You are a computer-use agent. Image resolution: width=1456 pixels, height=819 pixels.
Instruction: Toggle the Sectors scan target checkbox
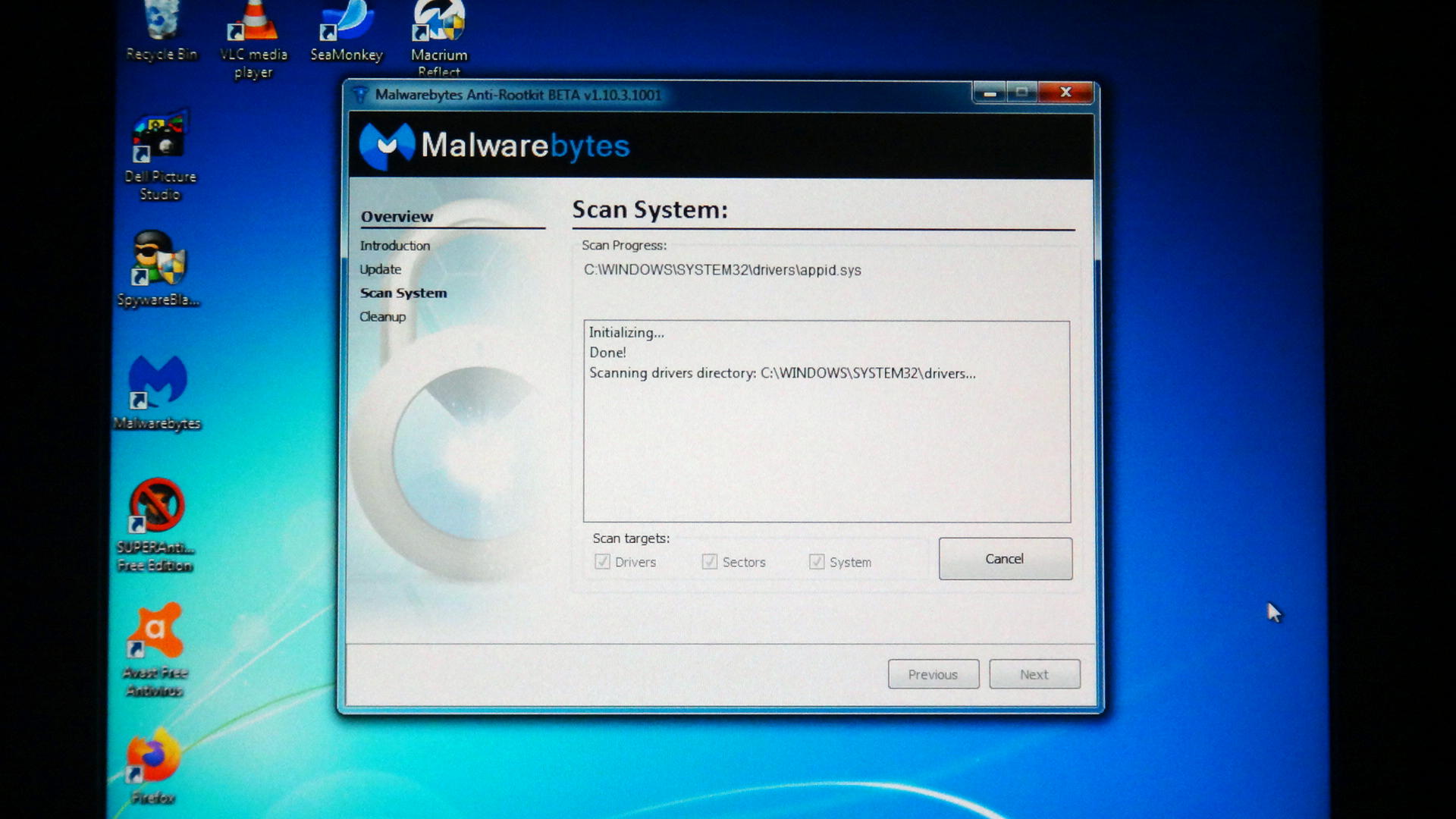coord(709,562)
